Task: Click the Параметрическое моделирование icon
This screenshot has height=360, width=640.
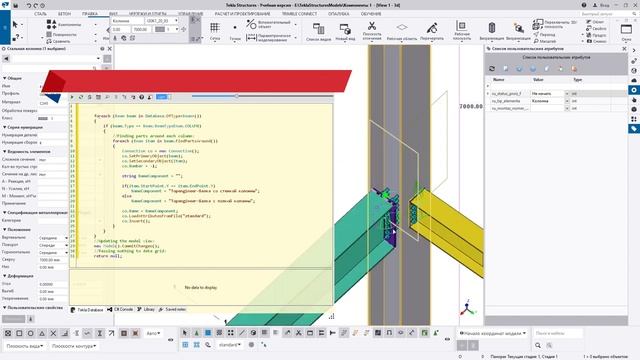Action: (x=251, y=38)
